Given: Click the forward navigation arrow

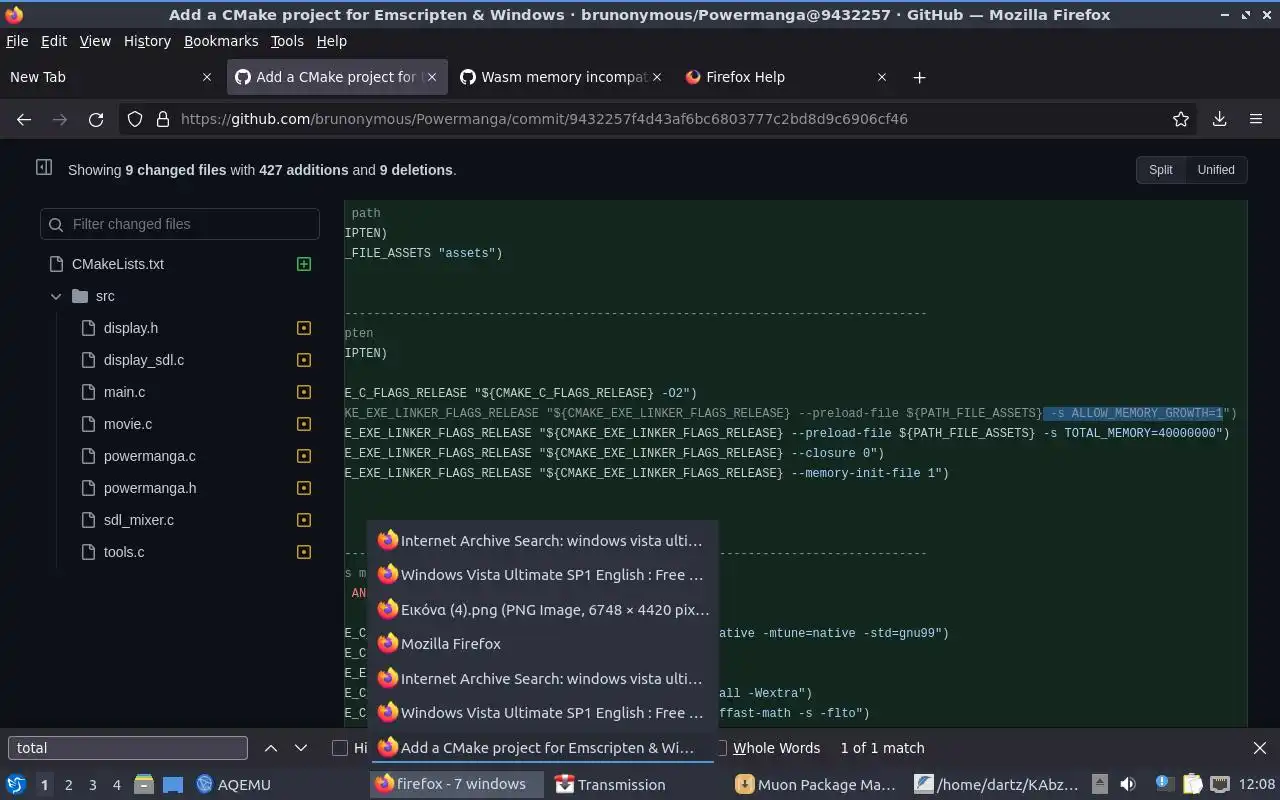Looking at the screenshot, I should coord(60,119).
